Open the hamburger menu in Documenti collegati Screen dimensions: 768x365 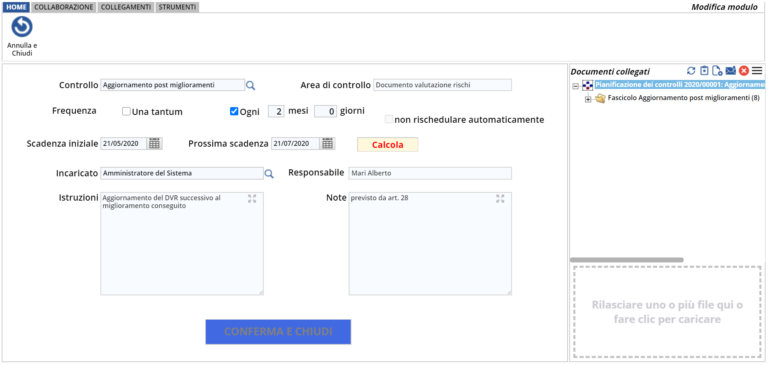757,71
